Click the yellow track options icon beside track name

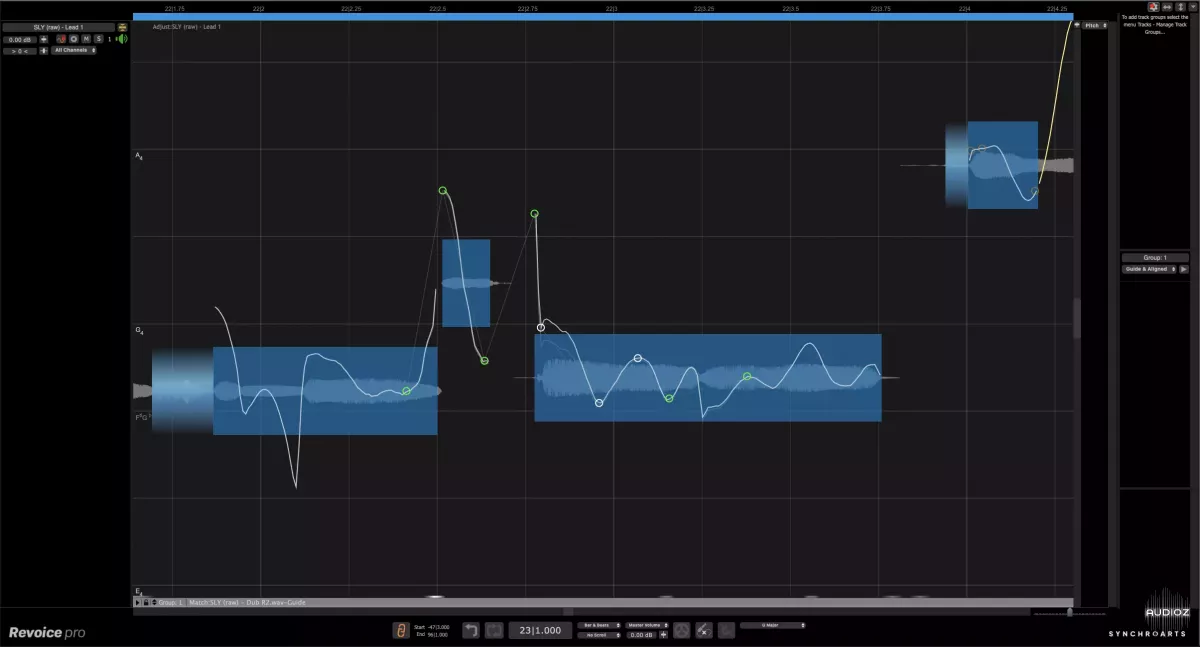tap(122, 27)
